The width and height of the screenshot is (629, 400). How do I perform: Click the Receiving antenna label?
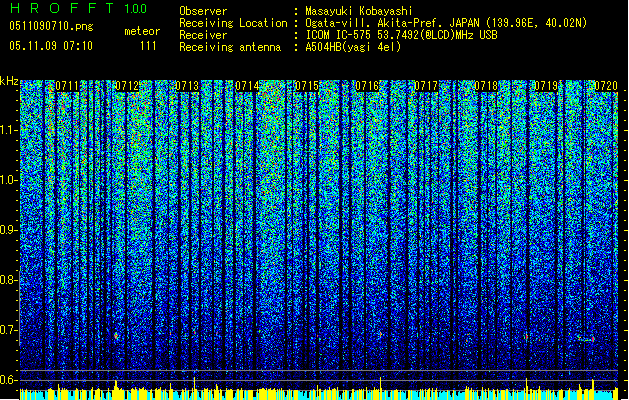coord(230,47)
